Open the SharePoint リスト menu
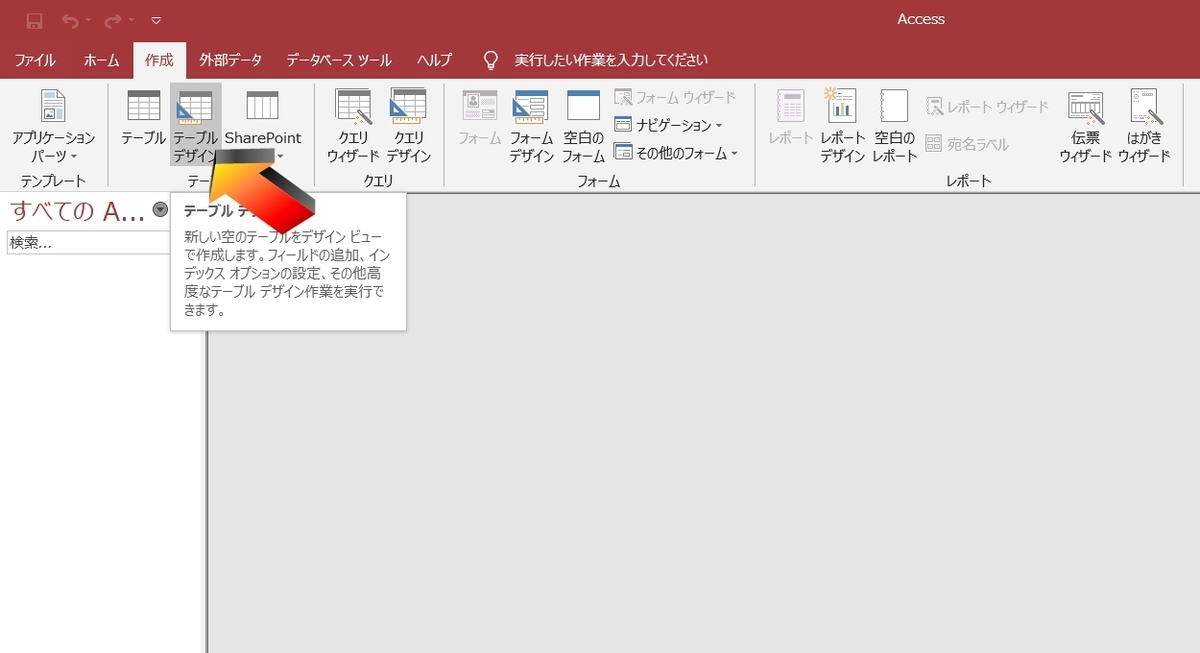The image size is (1200, 653). point(263,126)
